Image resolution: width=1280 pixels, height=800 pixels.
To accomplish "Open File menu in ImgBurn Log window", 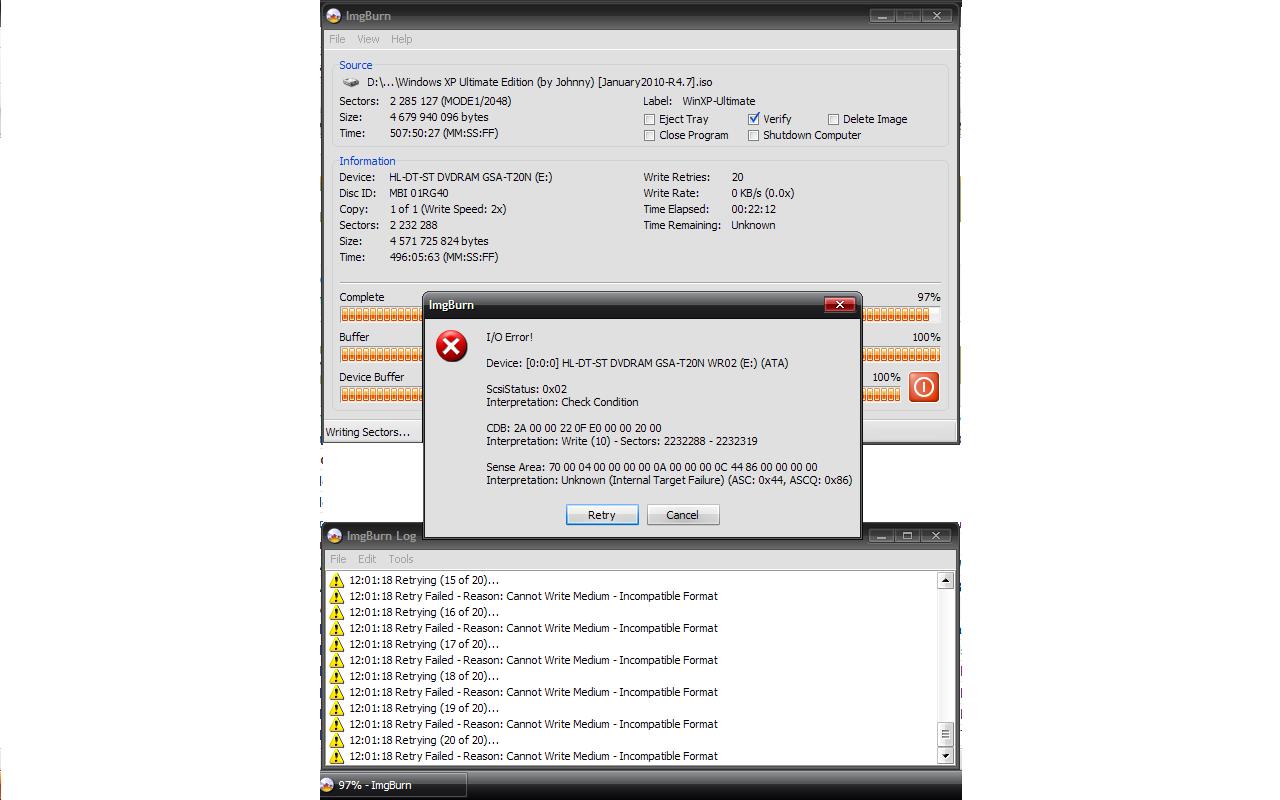I will 338,559.
